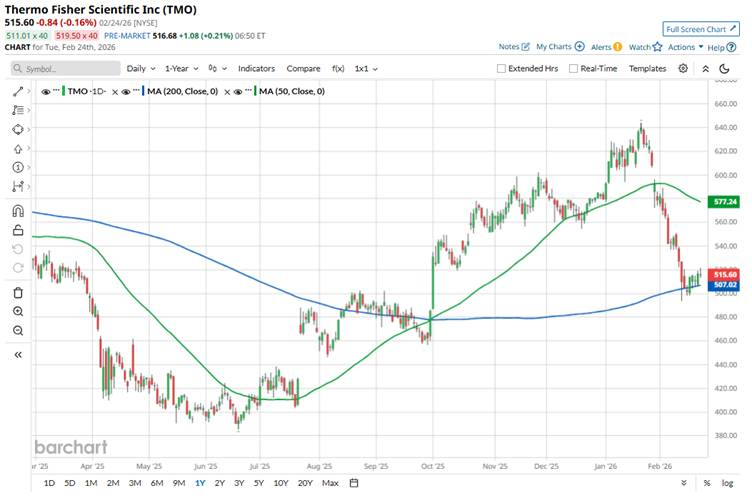Click the Symbol search input field
Screen dimensions: 752x498
pyautogui.click(x=63, y=69)
